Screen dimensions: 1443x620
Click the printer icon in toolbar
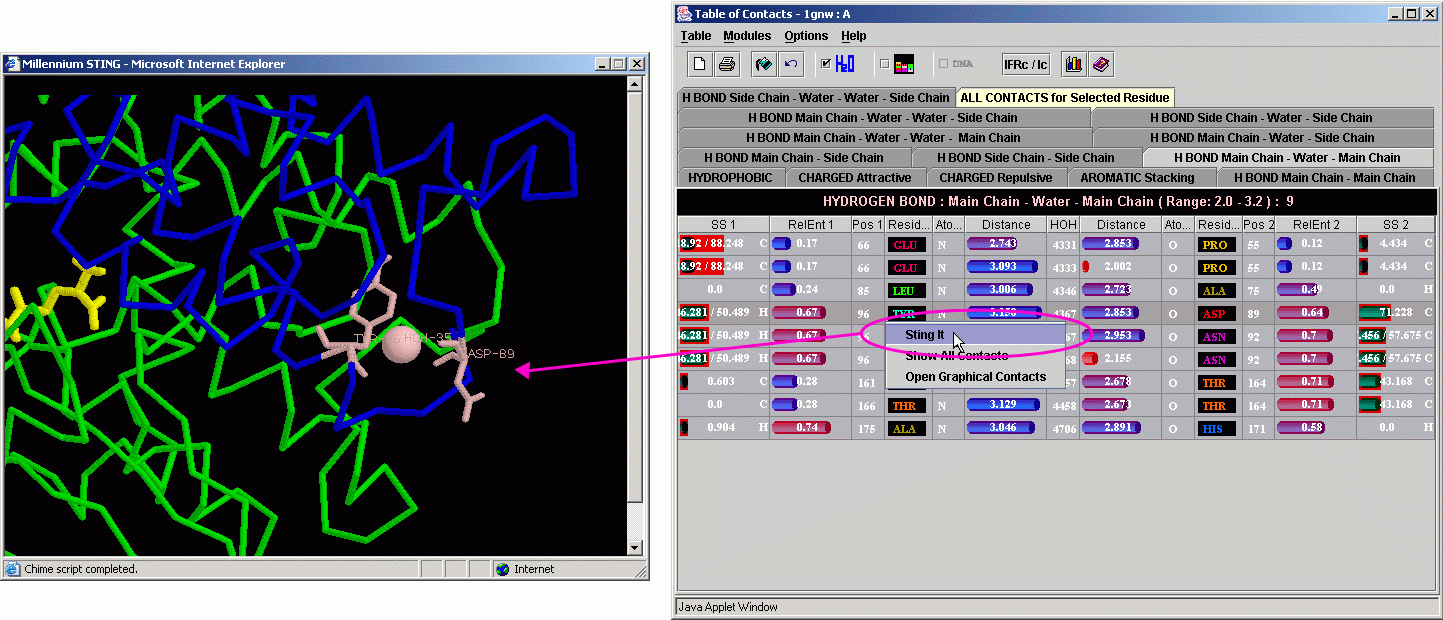[727, 64]
